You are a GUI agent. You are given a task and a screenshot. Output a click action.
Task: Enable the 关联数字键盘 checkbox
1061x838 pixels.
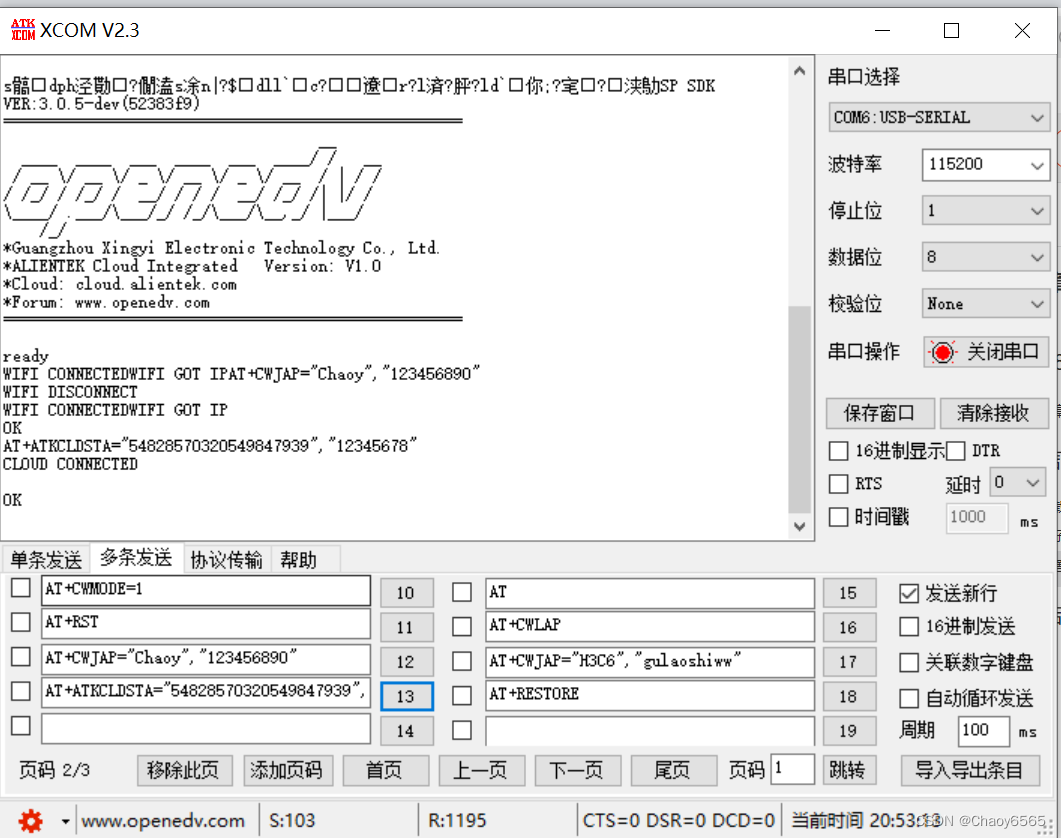click(x=909, y=663)
